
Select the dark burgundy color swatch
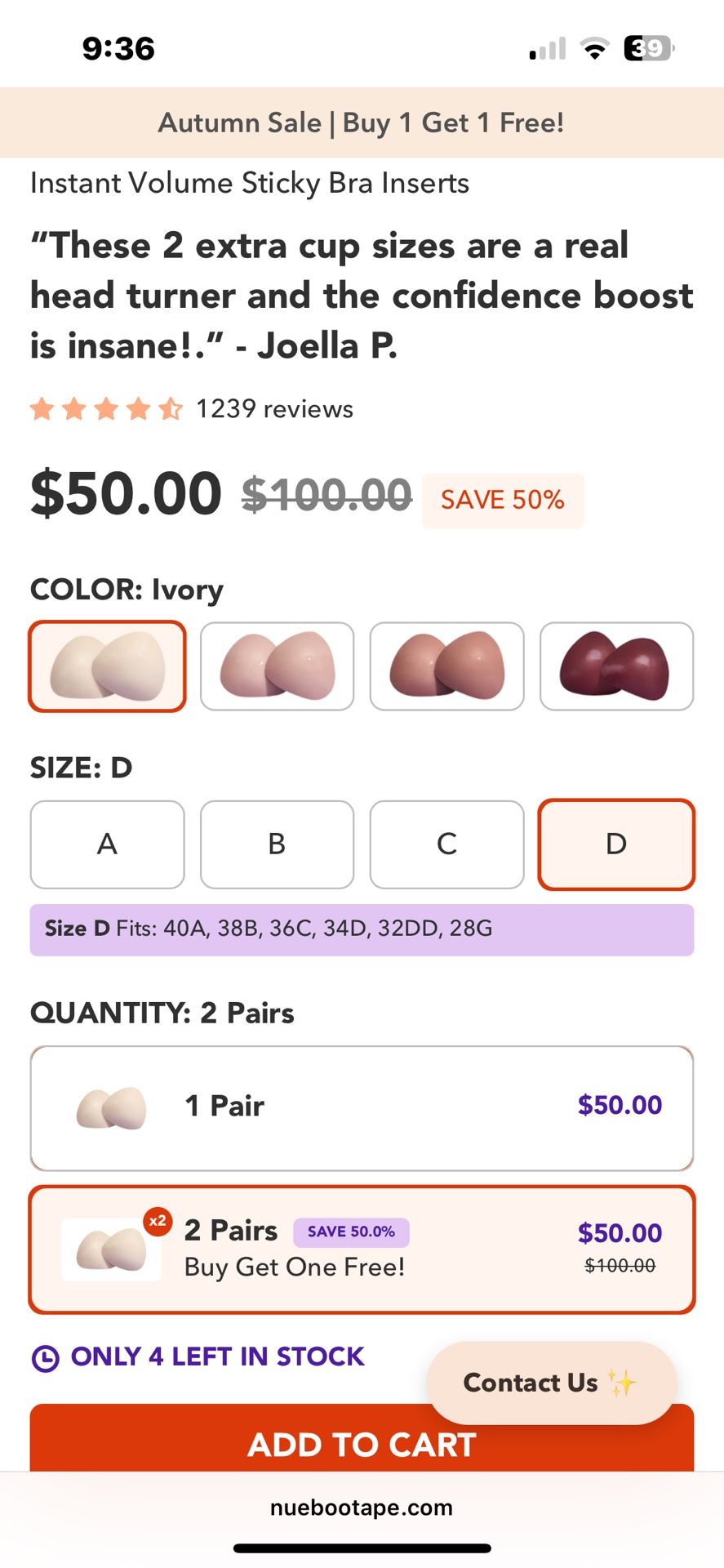click(616, 666)
